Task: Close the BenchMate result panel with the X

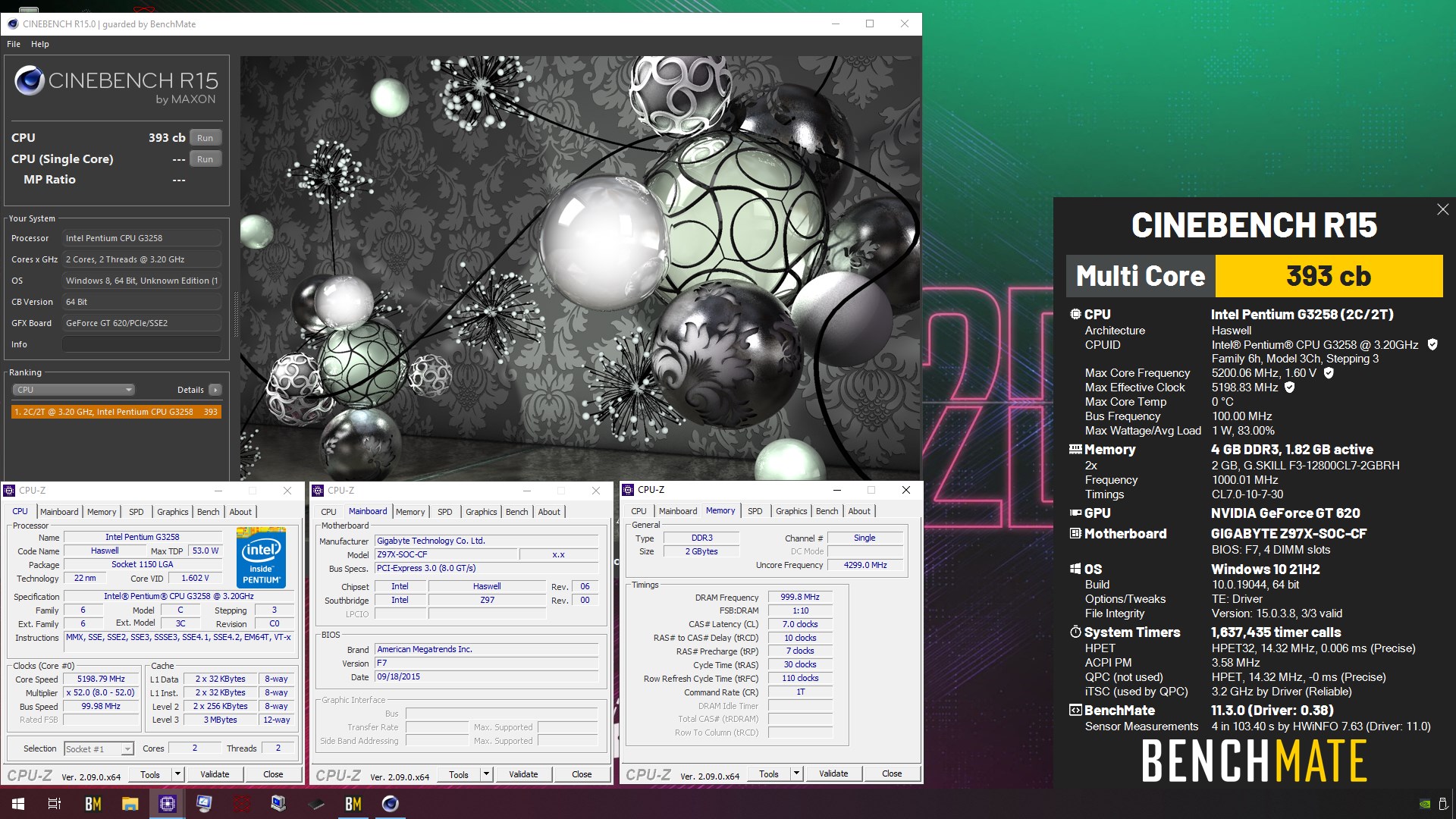Action: tap(1442, 209)
